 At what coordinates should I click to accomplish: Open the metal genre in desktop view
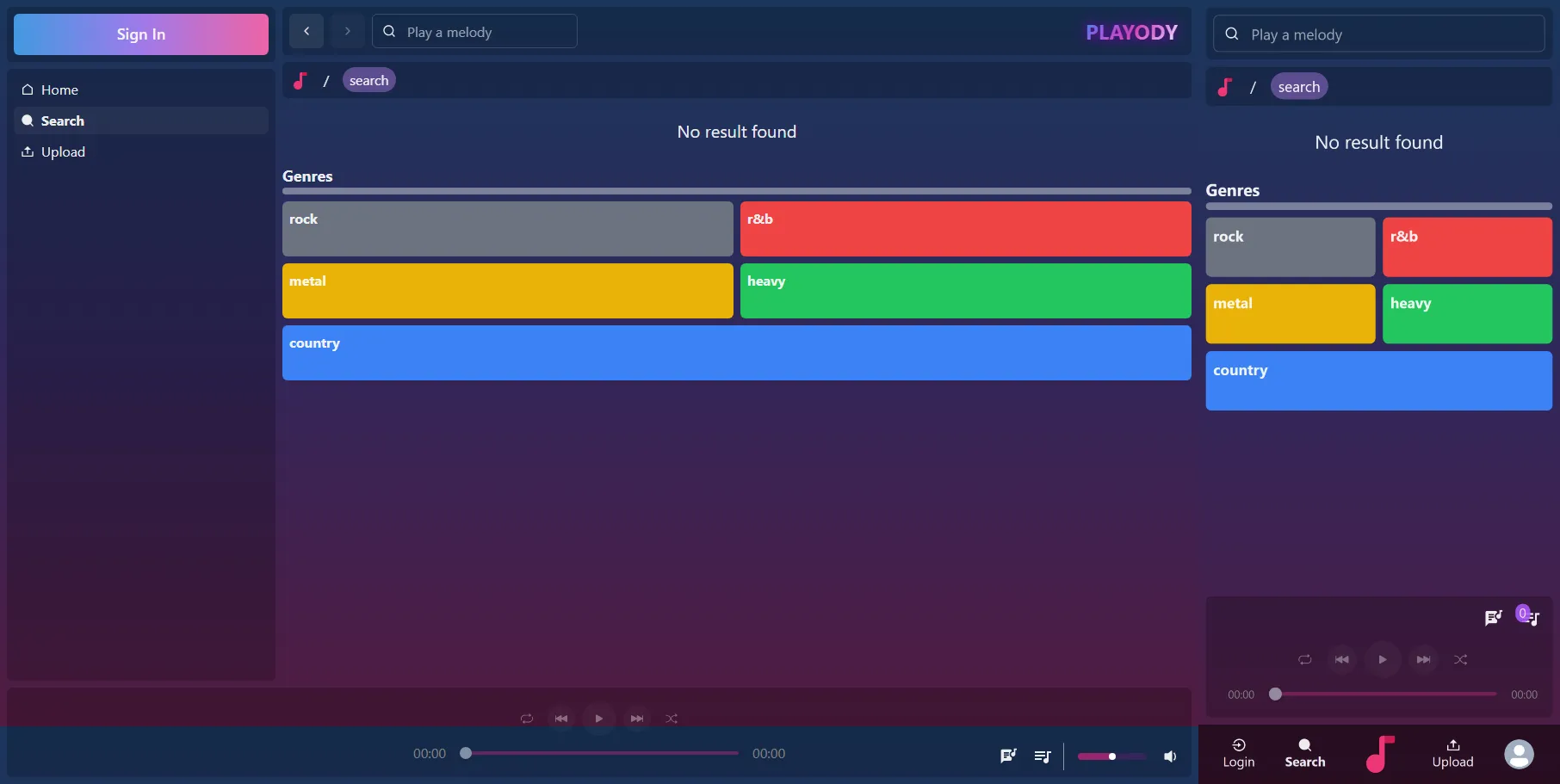pos(508,291)
